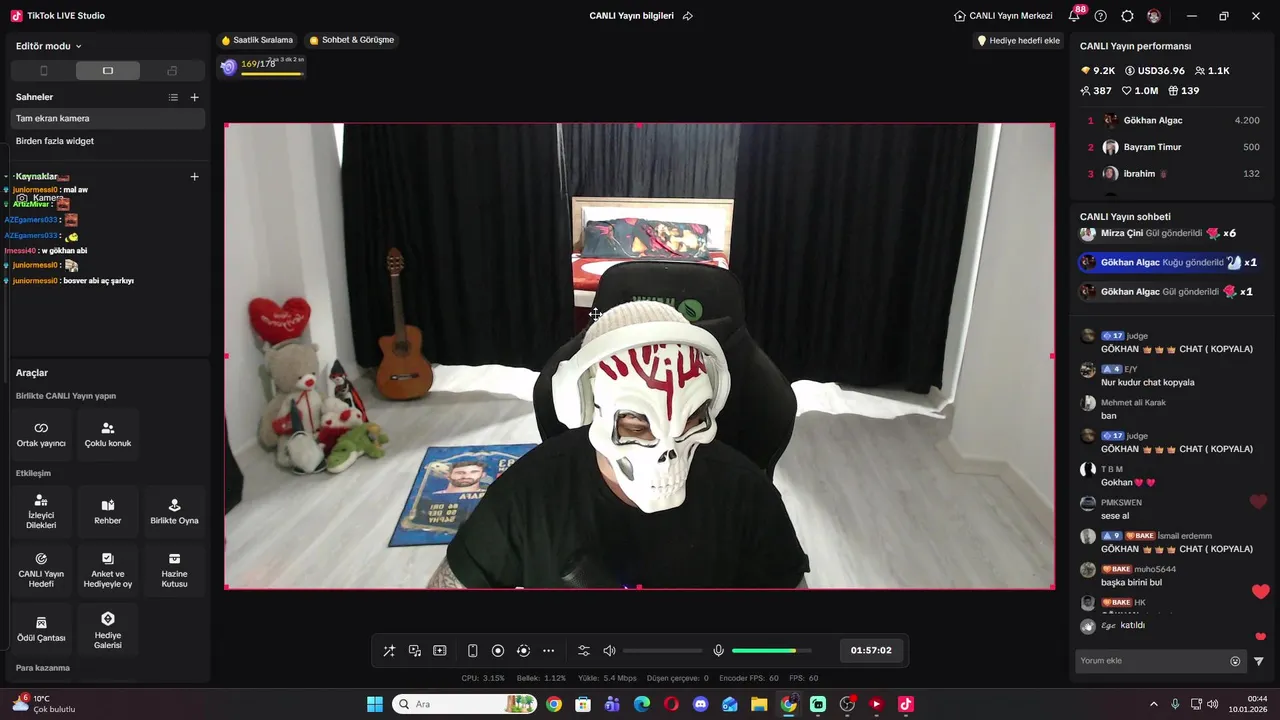1280x720 pixels.
Task: Open Ödül Çantası tool
Action: click(41, 629)
